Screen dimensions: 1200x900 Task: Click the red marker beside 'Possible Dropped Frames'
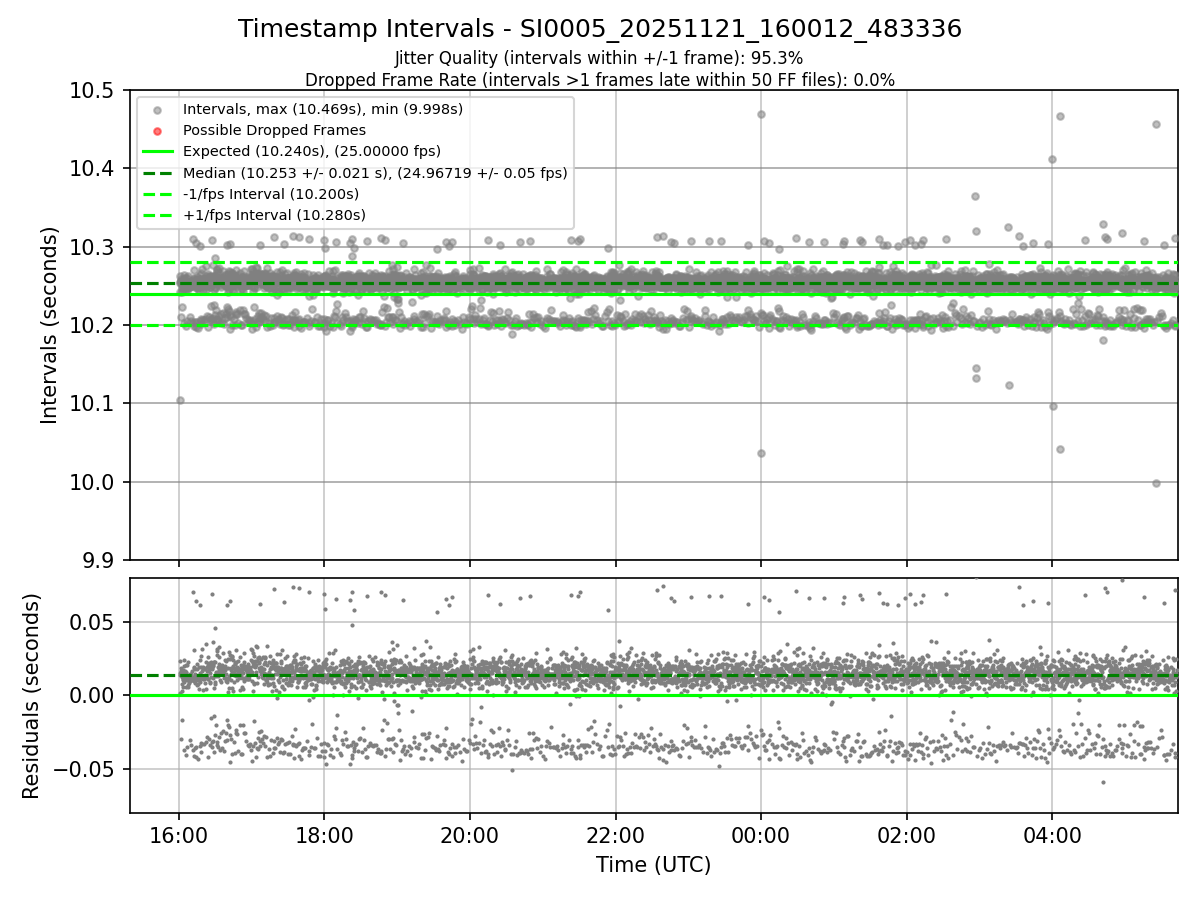(x=157, y=131)
